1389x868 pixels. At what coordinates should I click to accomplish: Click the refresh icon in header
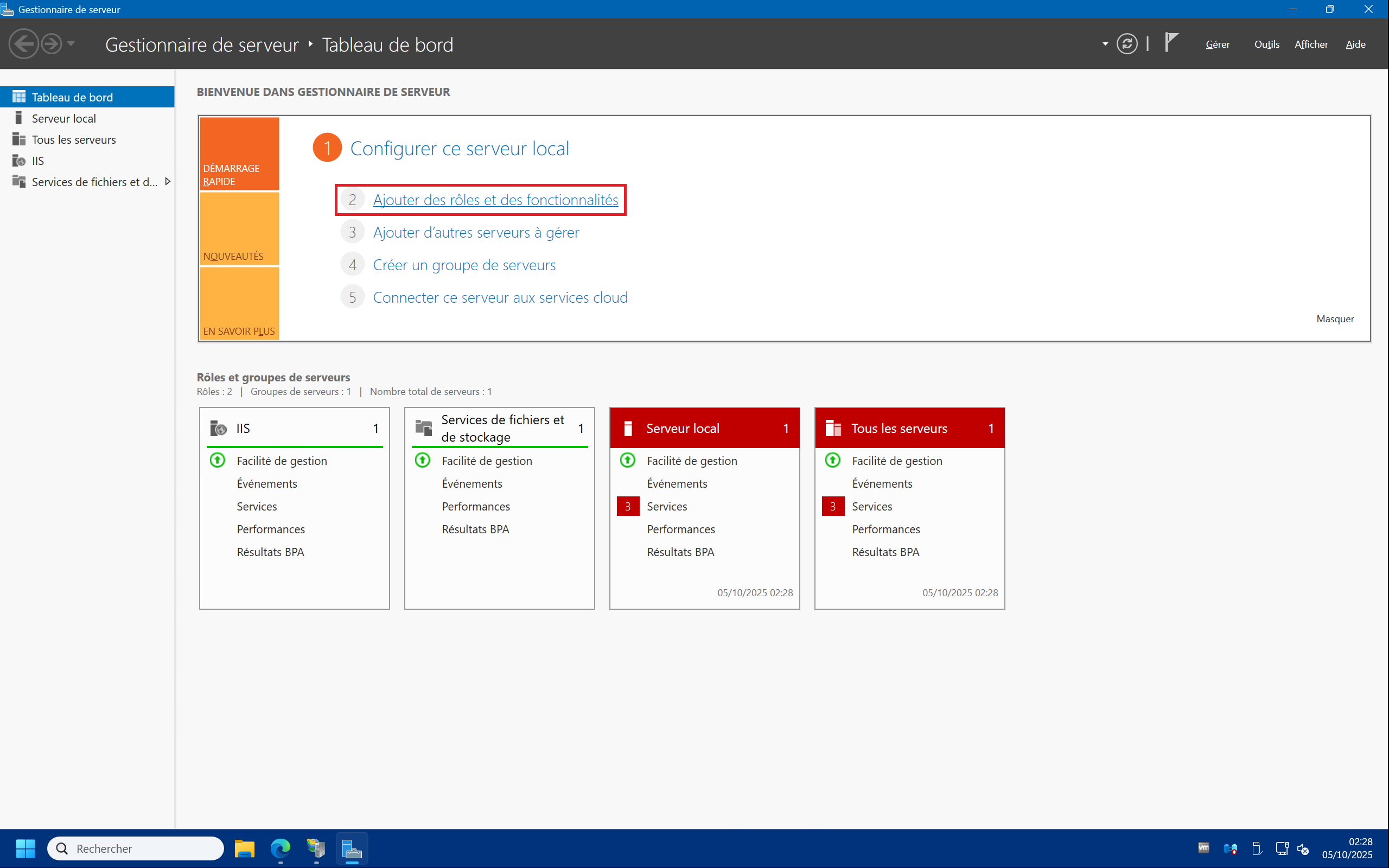(x=1127, y=44)
